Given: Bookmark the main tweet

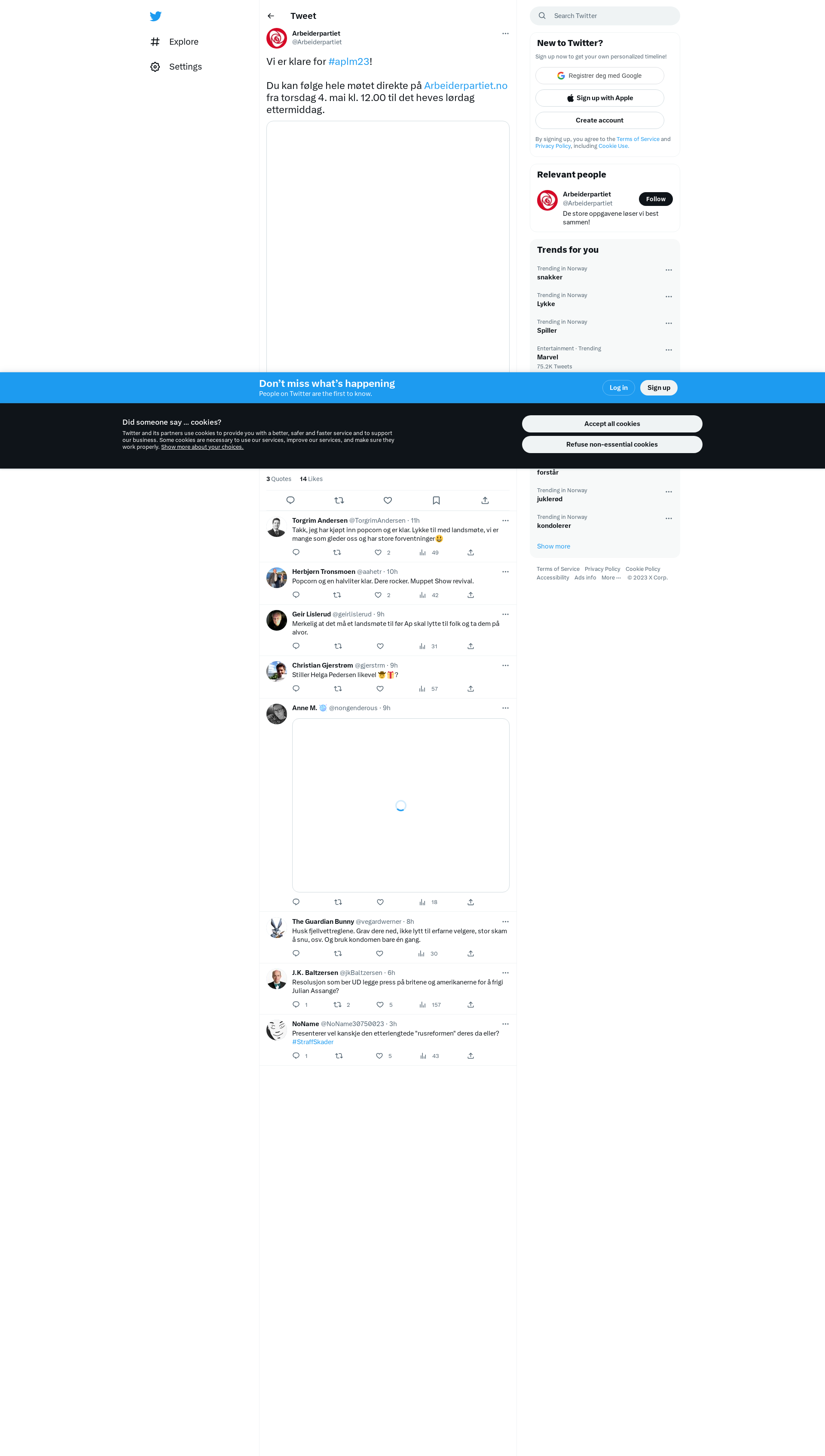Looking at the screenshot, I should coord(436,500).
